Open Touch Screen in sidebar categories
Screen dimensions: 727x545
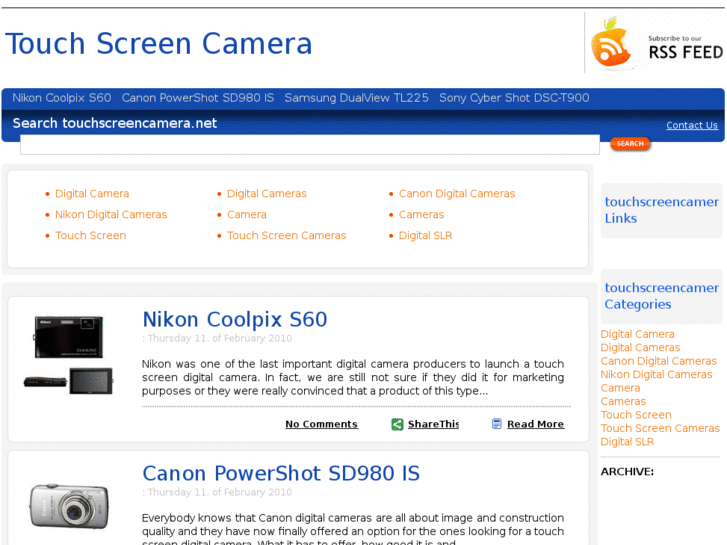(x=636, y=415)
